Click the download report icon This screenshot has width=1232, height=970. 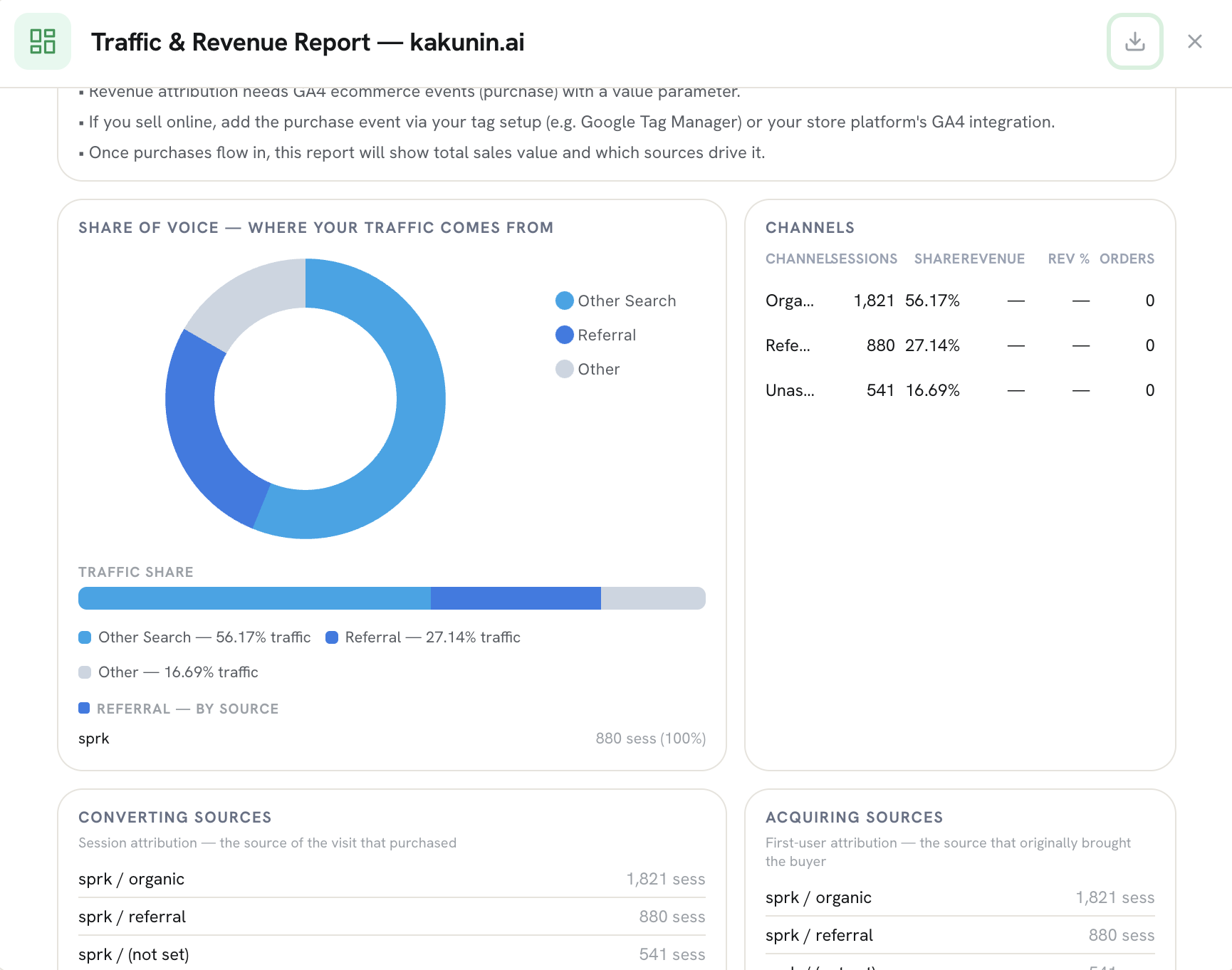coord(1134,41)
